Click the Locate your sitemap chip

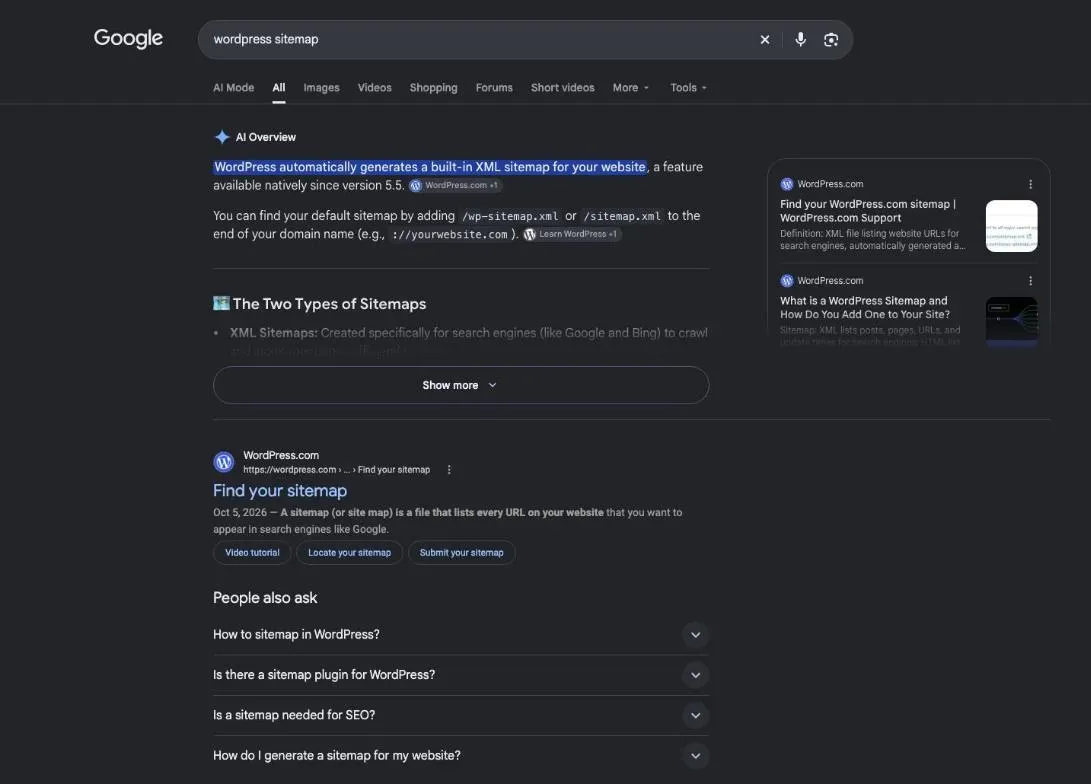tap(349, 553)
